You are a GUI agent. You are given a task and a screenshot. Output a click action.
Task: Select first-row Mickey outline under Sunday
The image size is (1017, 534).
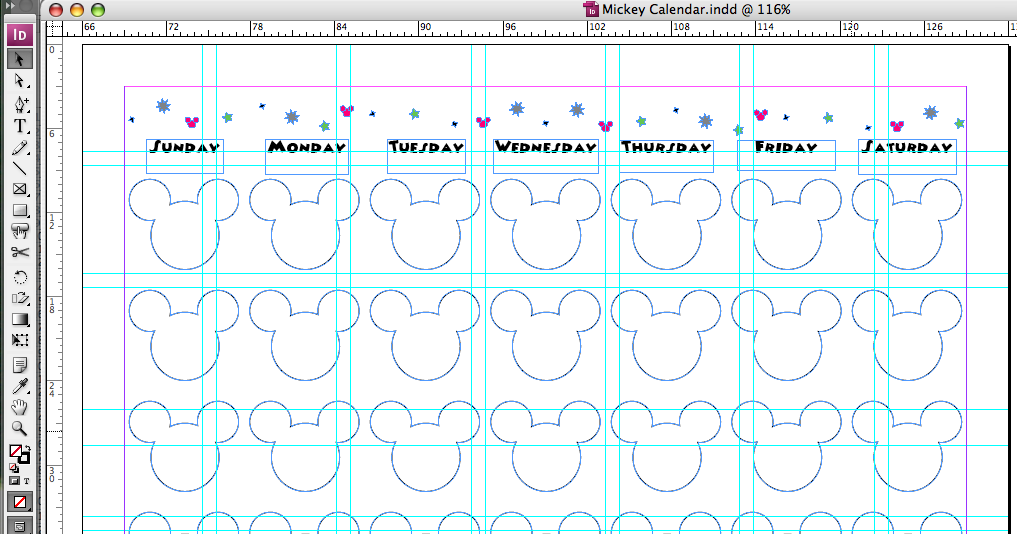point(184,224)
